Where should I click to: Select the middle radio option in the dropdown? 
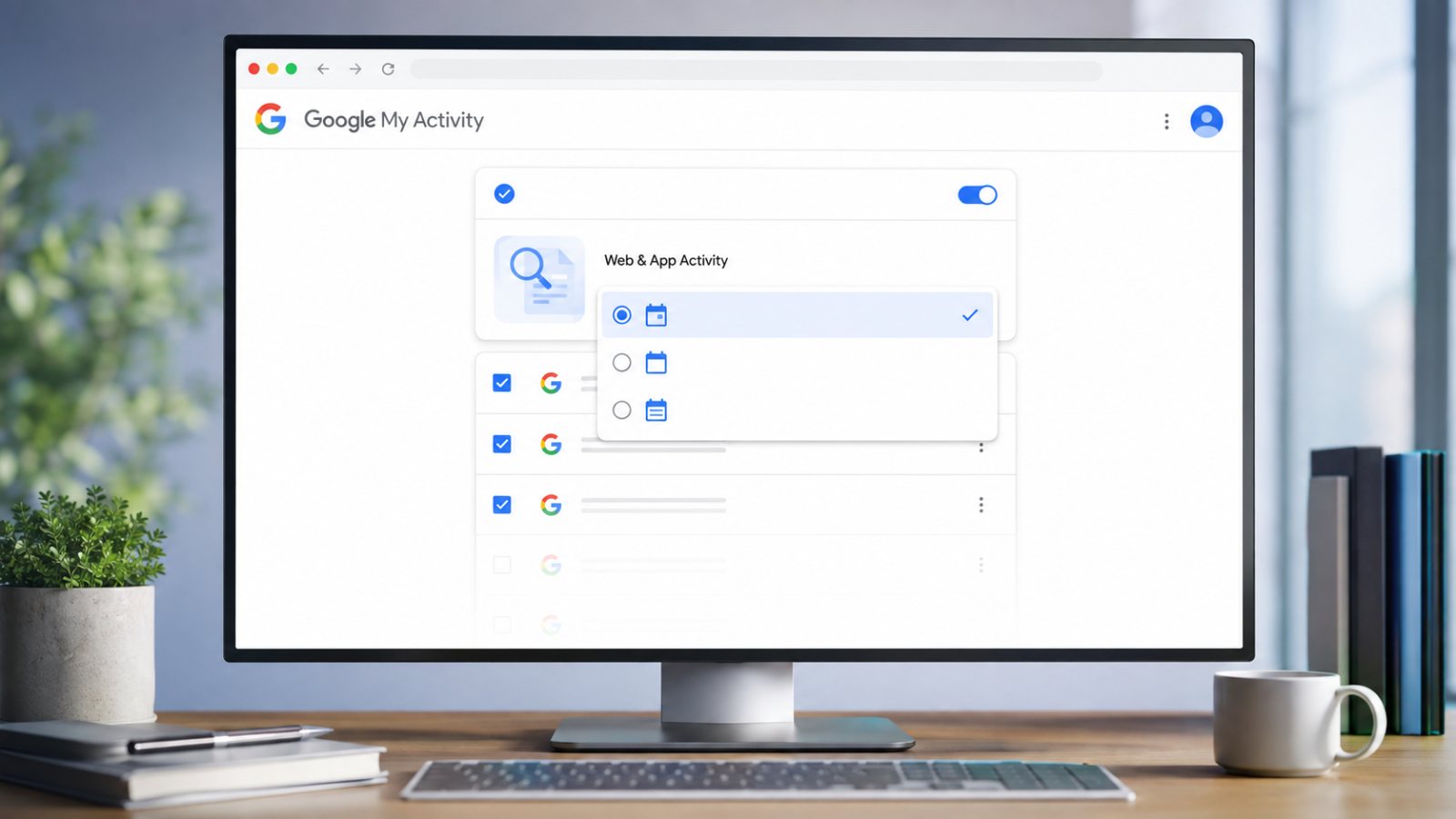point(622,362)
